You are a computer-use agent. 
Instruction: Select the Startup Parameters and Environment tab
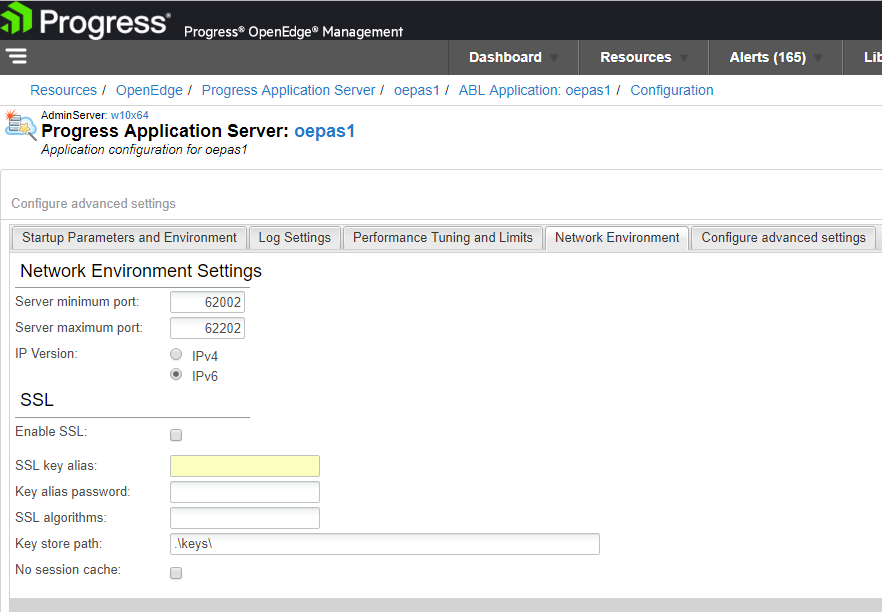(128, 237)
